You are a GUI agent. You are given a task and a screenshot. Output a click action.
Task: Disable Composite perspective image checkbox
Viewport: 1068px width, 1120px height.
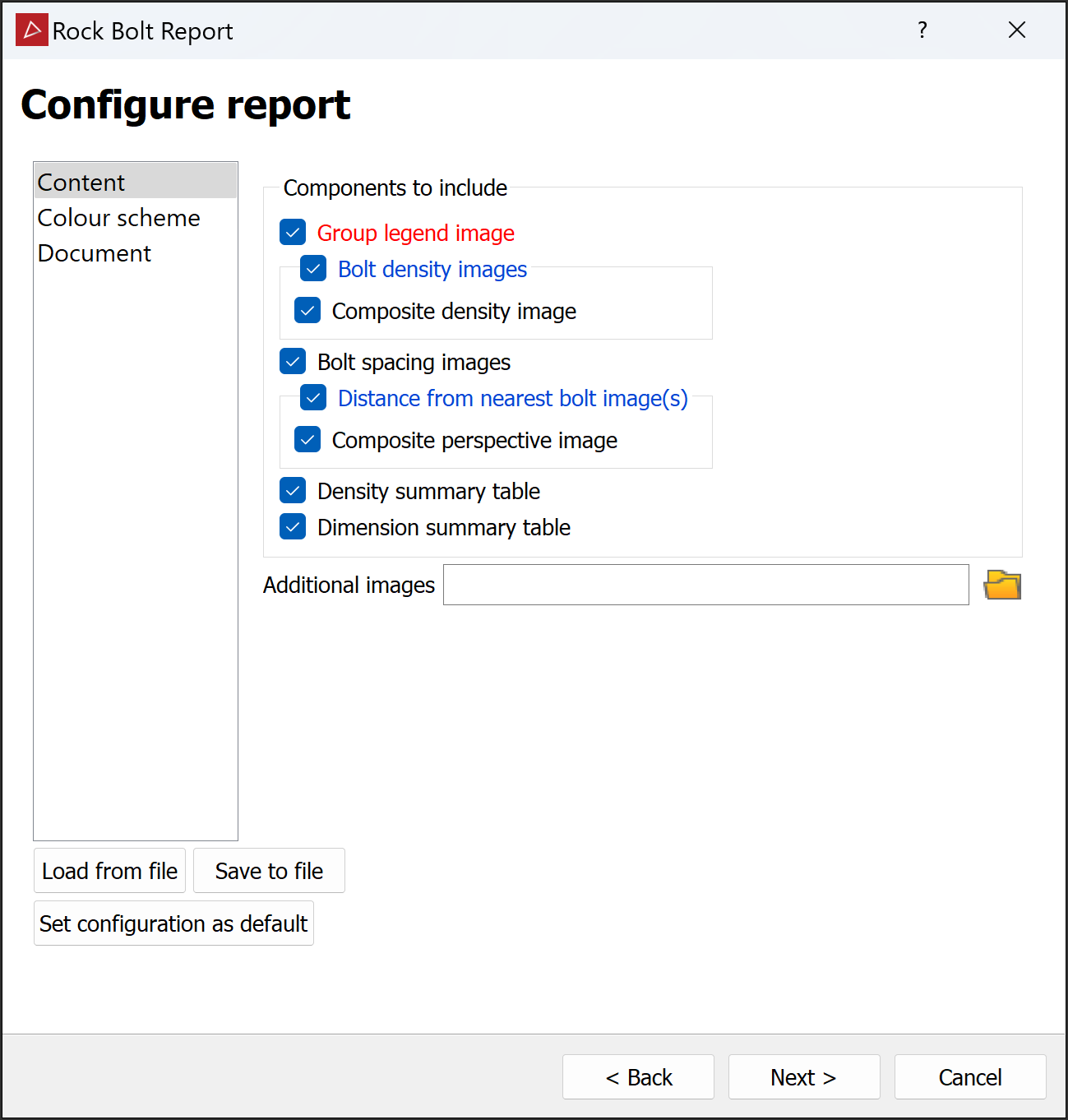point(307,440)
